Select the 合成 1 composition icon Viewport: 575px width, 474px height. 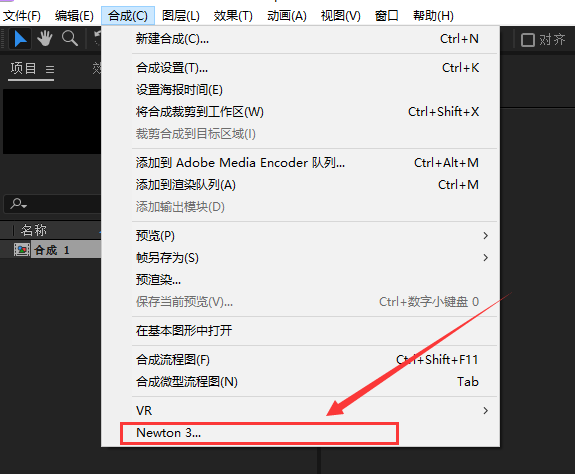pos(22,250)
